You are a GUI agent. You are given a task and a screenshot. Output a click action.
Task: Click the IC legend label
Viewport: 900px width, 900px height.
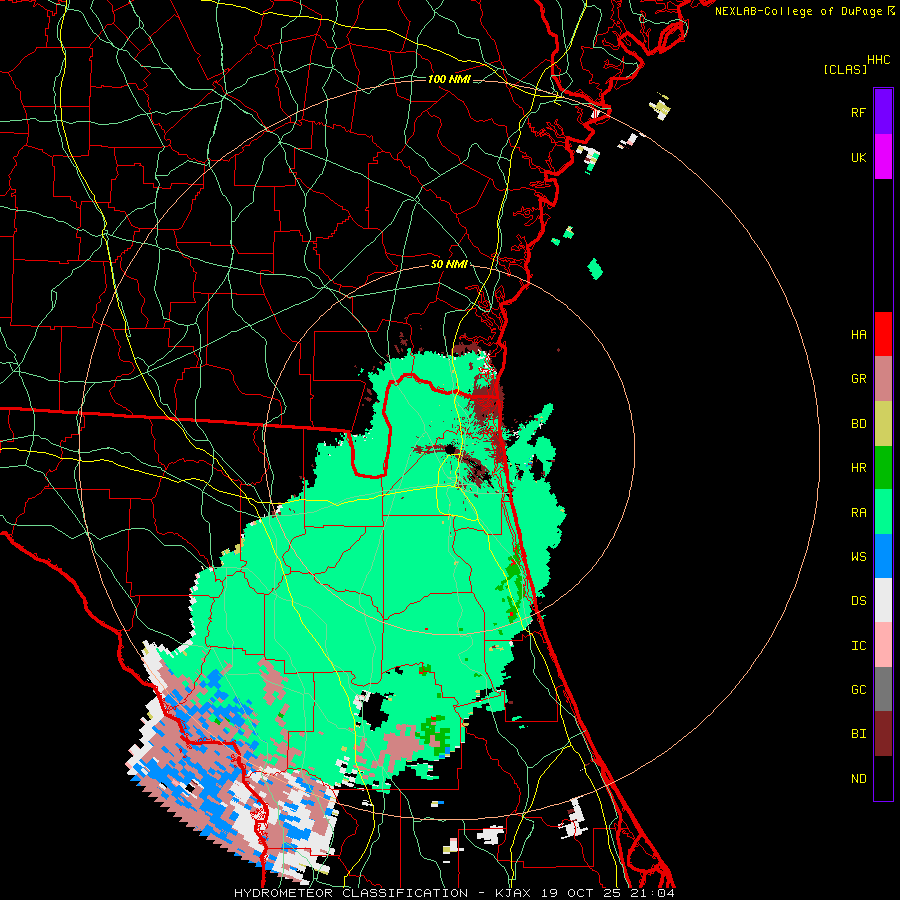click(858, 645)
